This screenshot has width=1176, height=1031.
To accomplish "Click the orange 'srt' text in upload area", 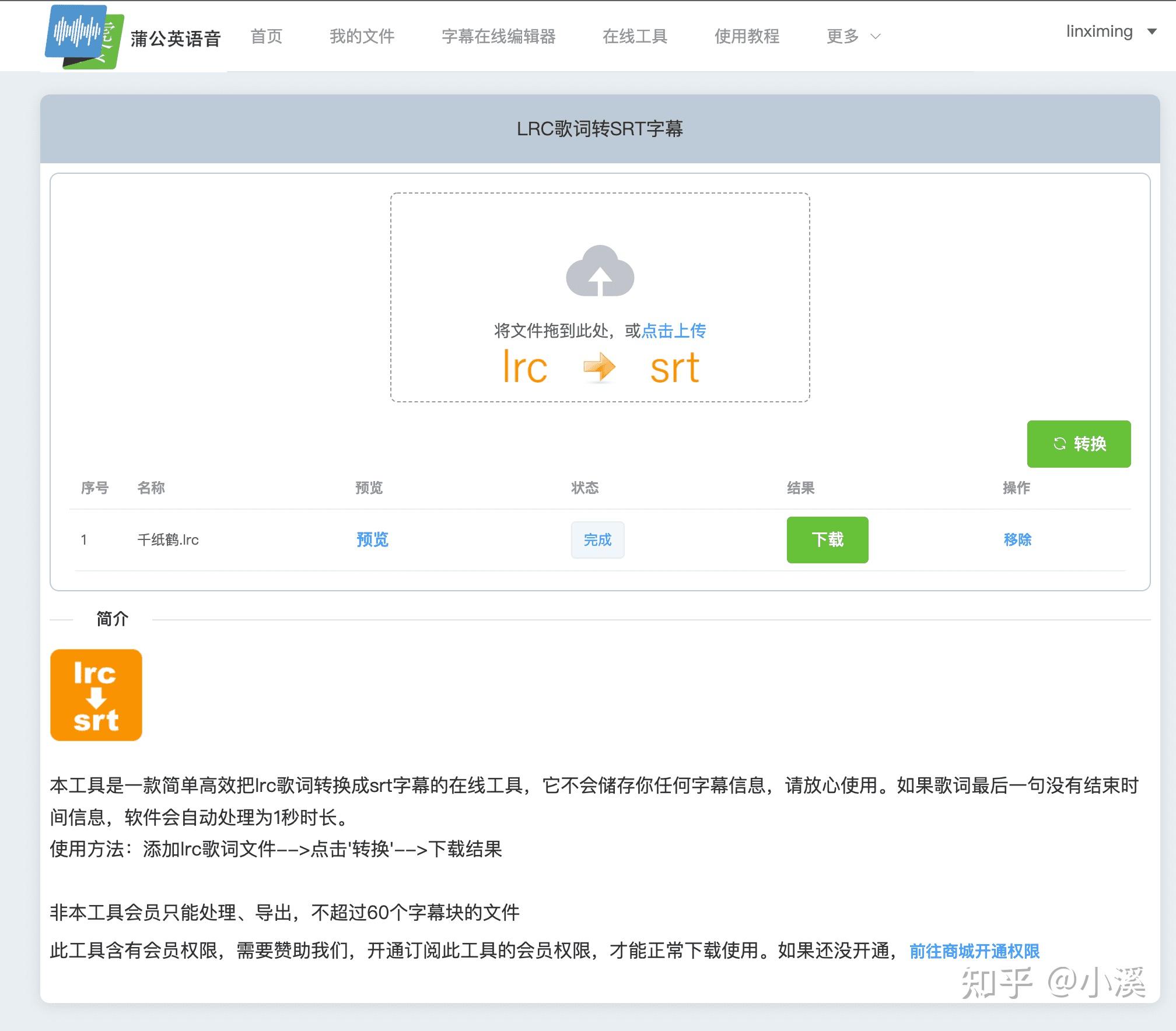I will 674,366.
